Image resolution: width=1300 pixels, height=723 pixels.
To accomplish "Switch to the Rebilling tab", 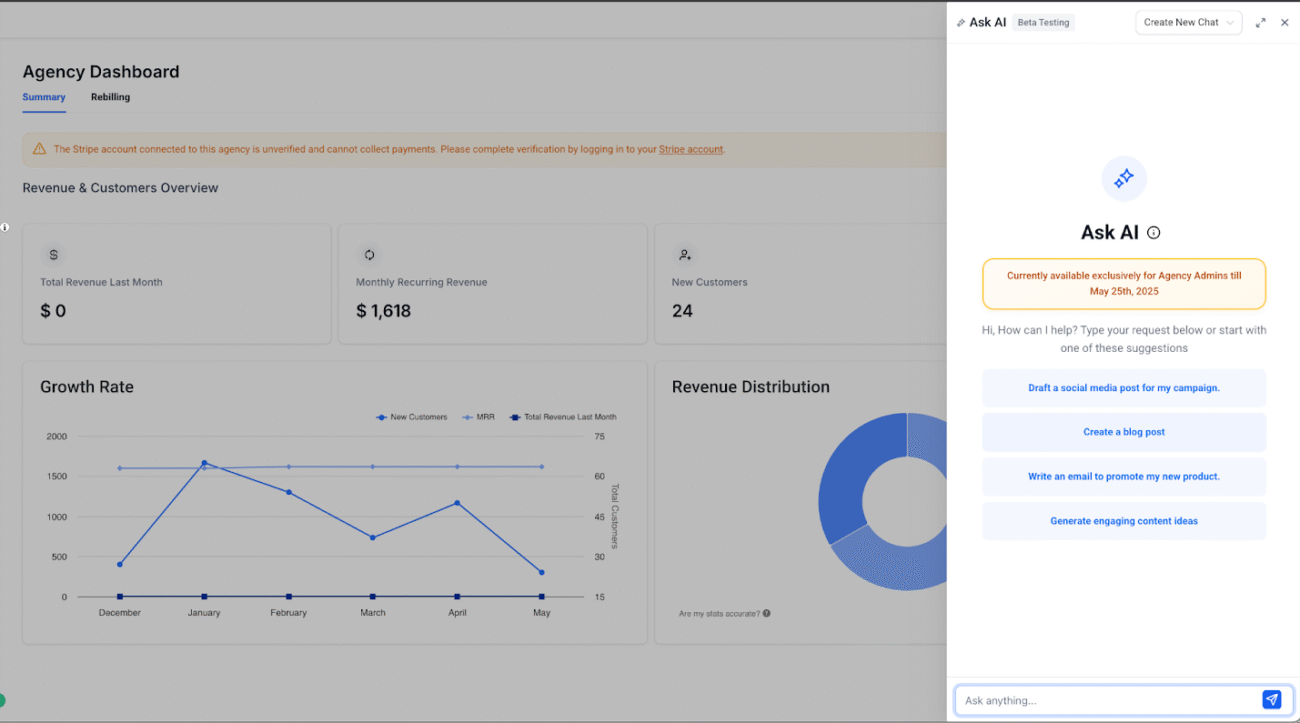I will (x=110, y=97).
